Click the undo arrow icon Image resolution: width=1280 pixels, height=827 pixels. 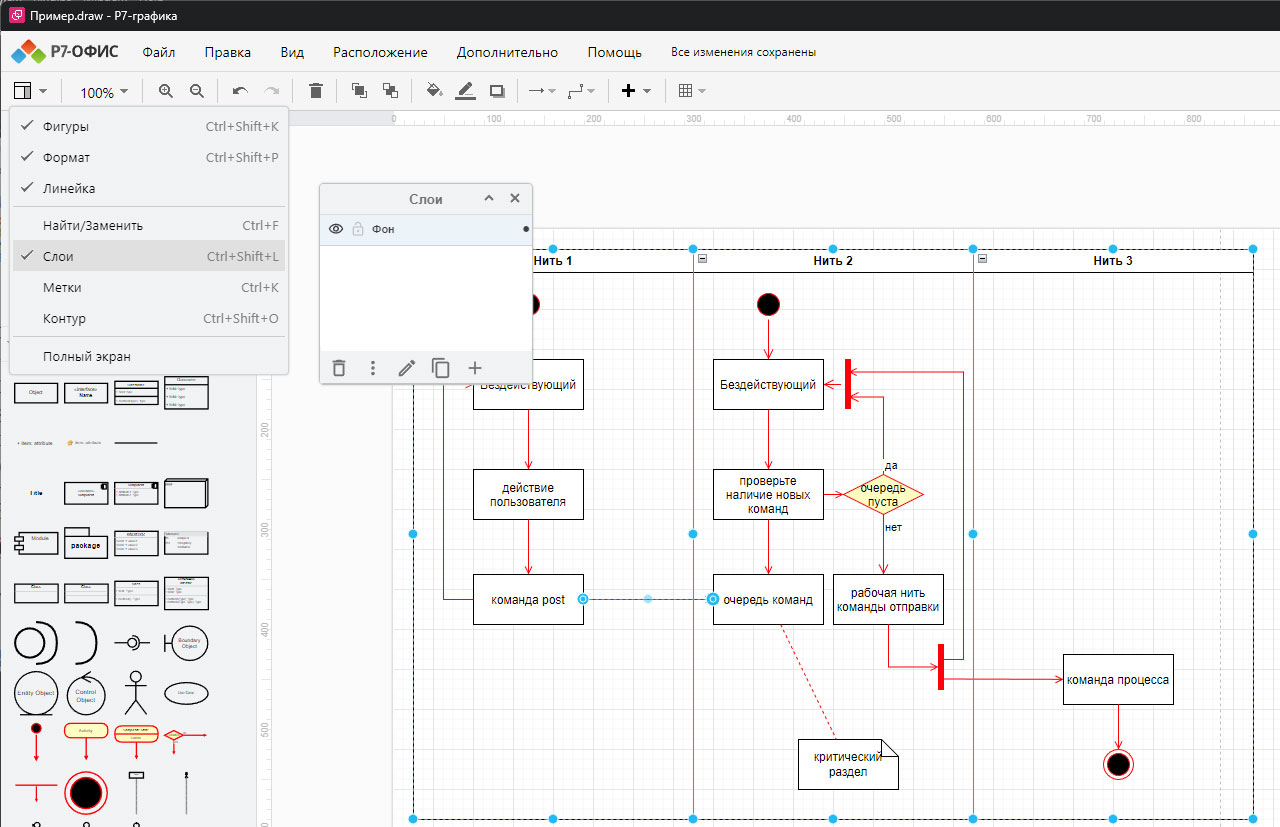pyautogui.click(x=240, y=91)
